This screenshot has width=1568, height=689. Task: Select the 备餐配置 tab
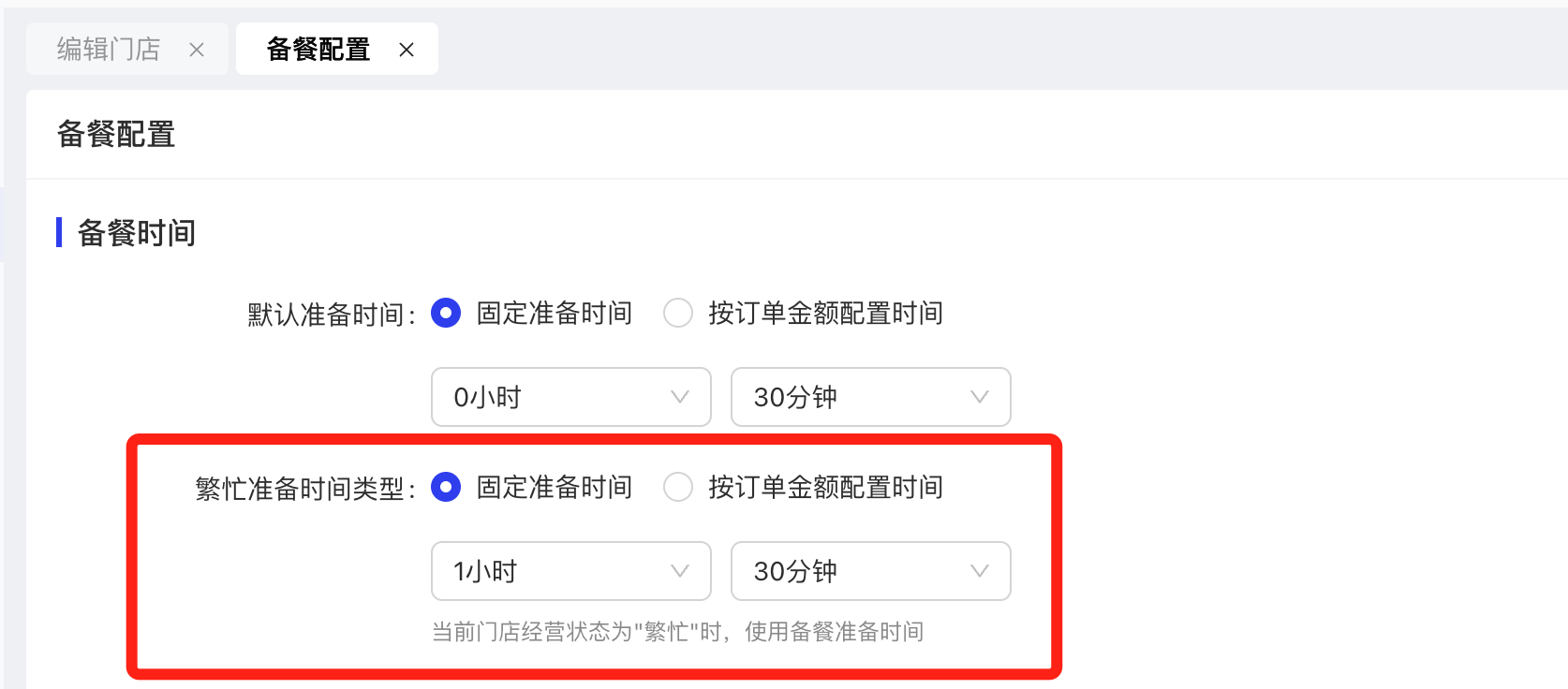tap(337, 49)
